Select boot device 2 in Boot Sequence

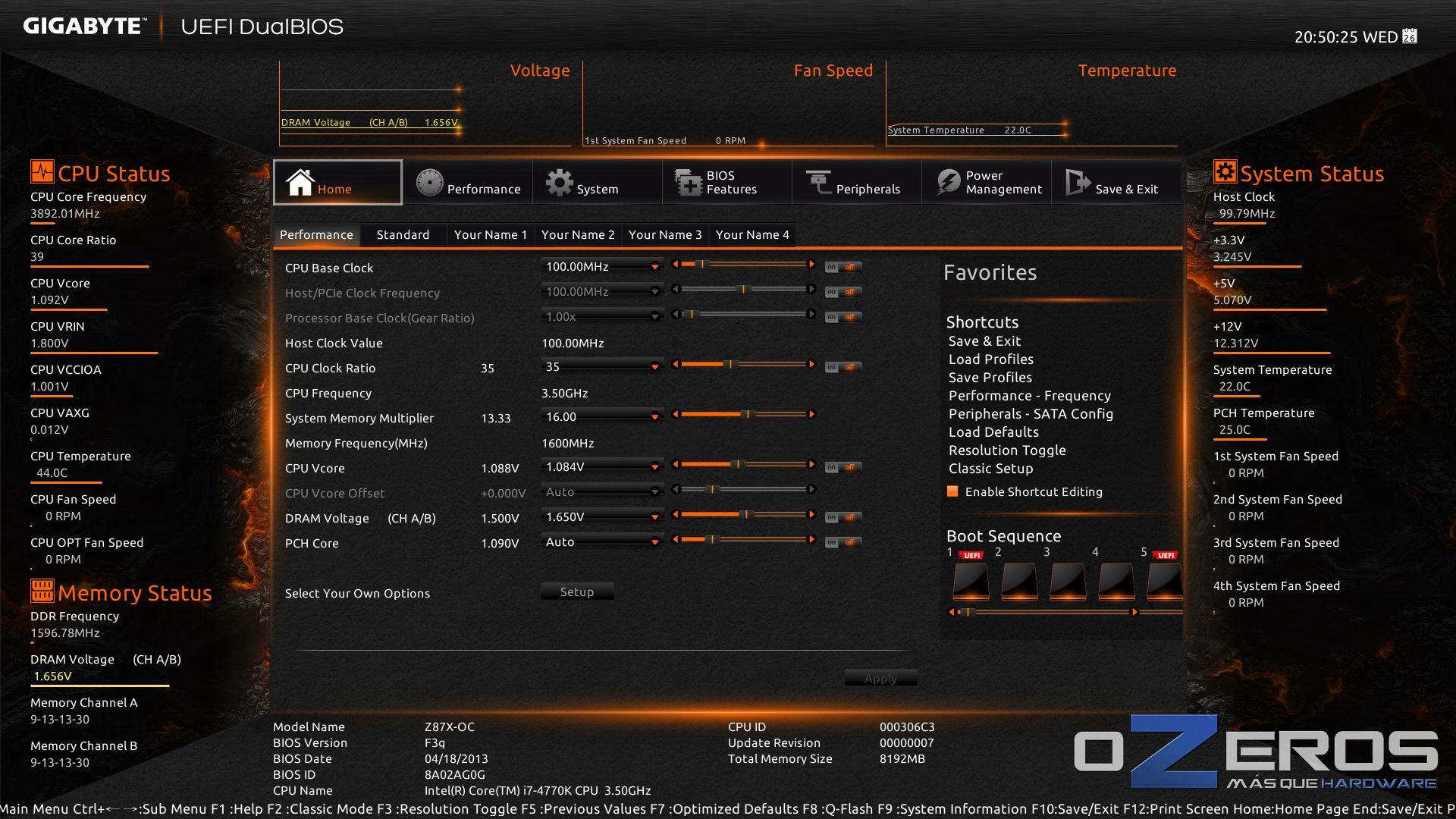tap(1019, 581)
